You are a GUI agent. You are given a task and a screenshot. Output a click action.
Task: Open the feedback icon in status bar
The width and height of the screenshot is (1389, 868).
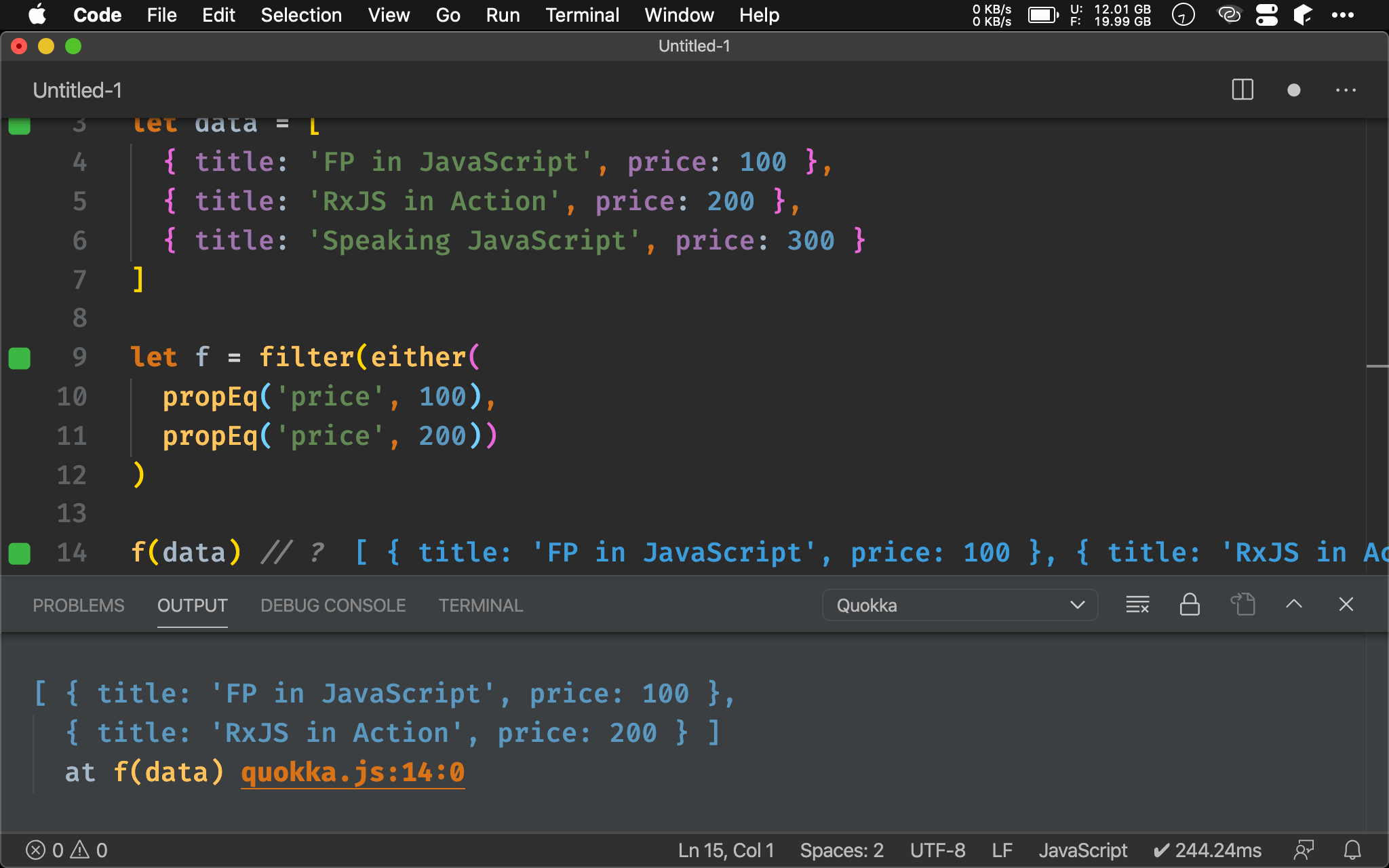coord(1304,850)
